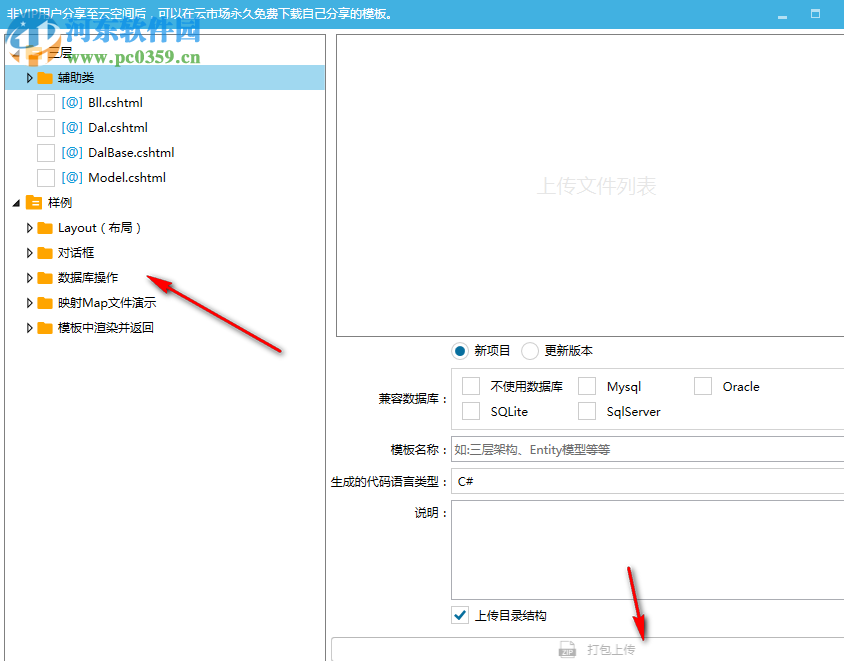
Task: Click the 对话框 folder icon
Action: [45, 253]
